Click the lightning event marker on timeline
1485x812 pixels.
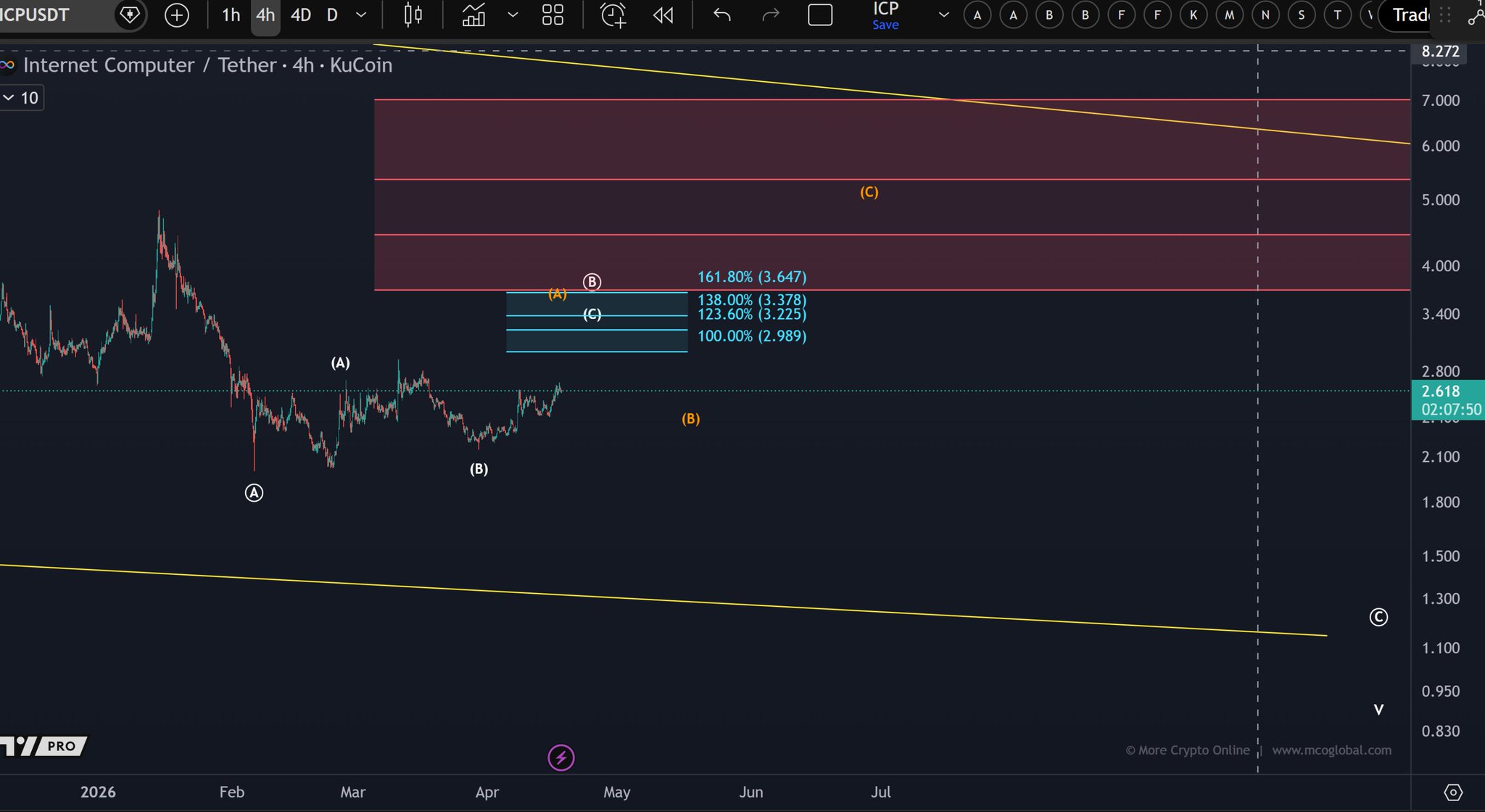(x=561, y=758)
